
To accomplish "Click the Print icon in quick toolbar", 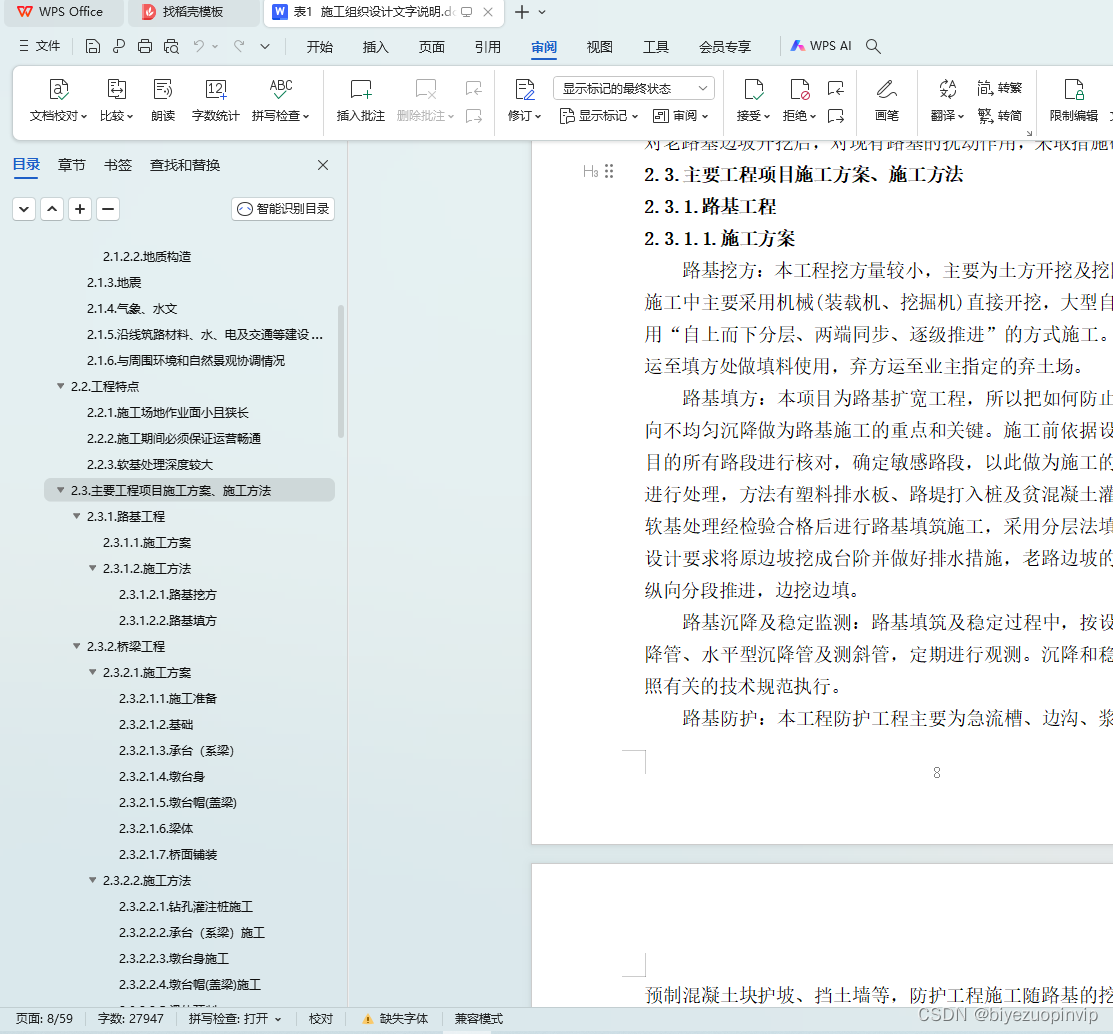I will (x=145, y=46).
